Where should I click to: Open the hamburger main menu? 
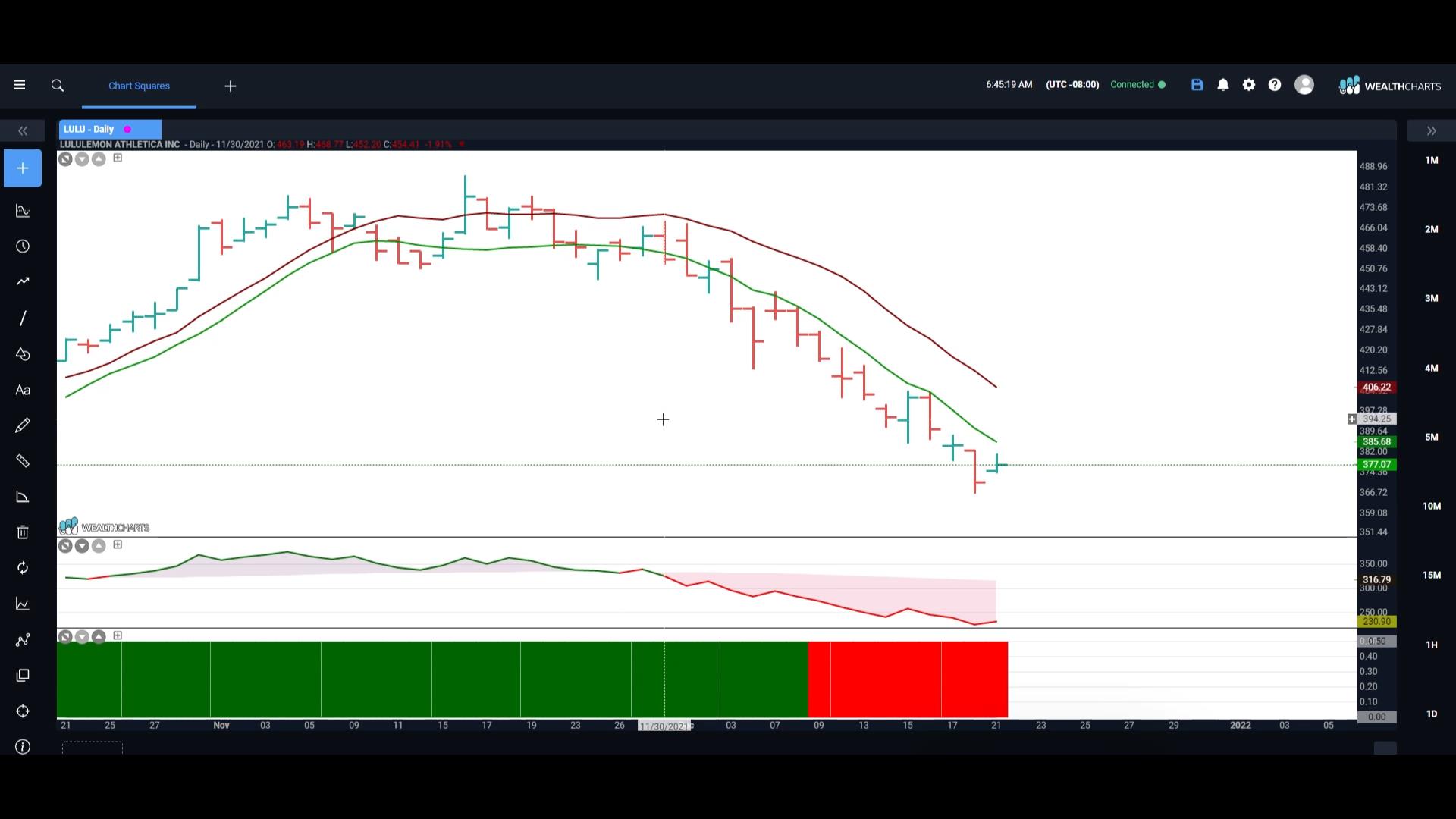(20, 86)
